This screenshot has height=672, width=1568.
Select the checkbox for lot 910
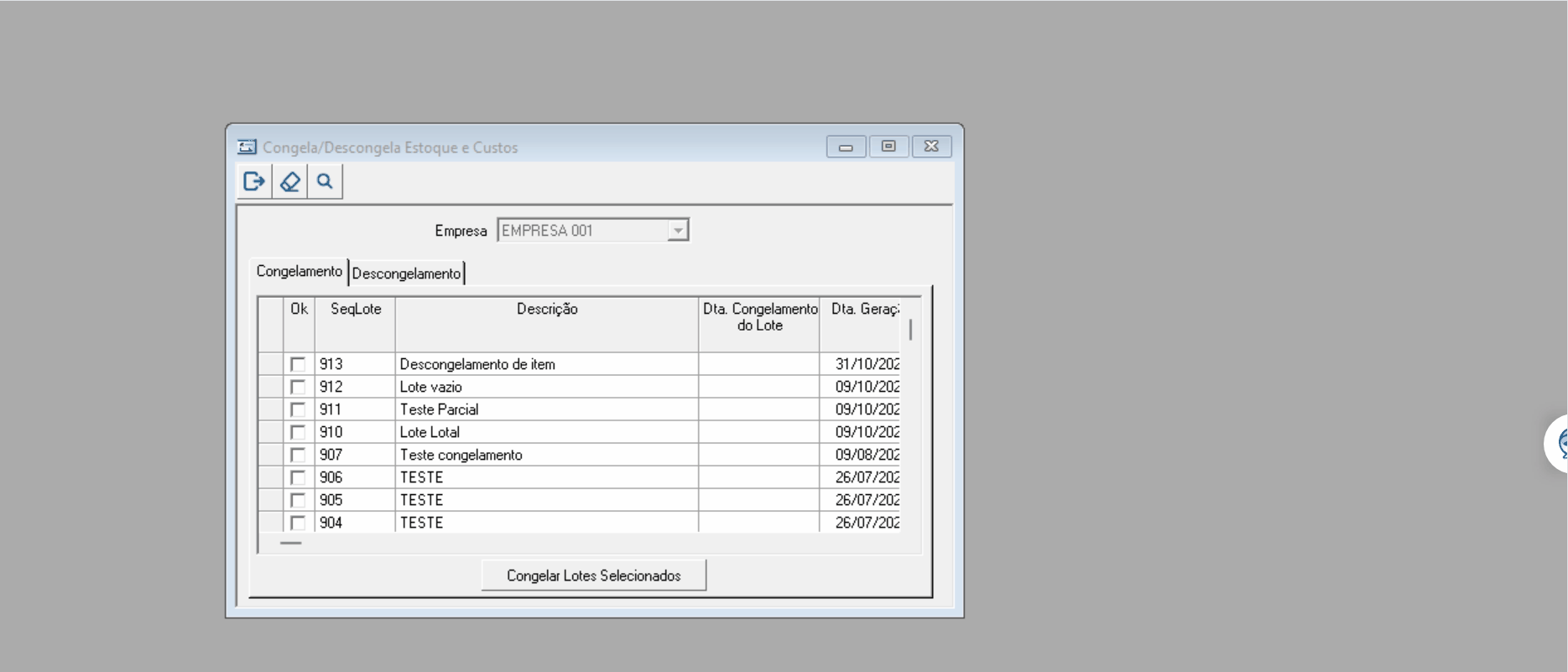pyautogui.click(x=298, y=432)
